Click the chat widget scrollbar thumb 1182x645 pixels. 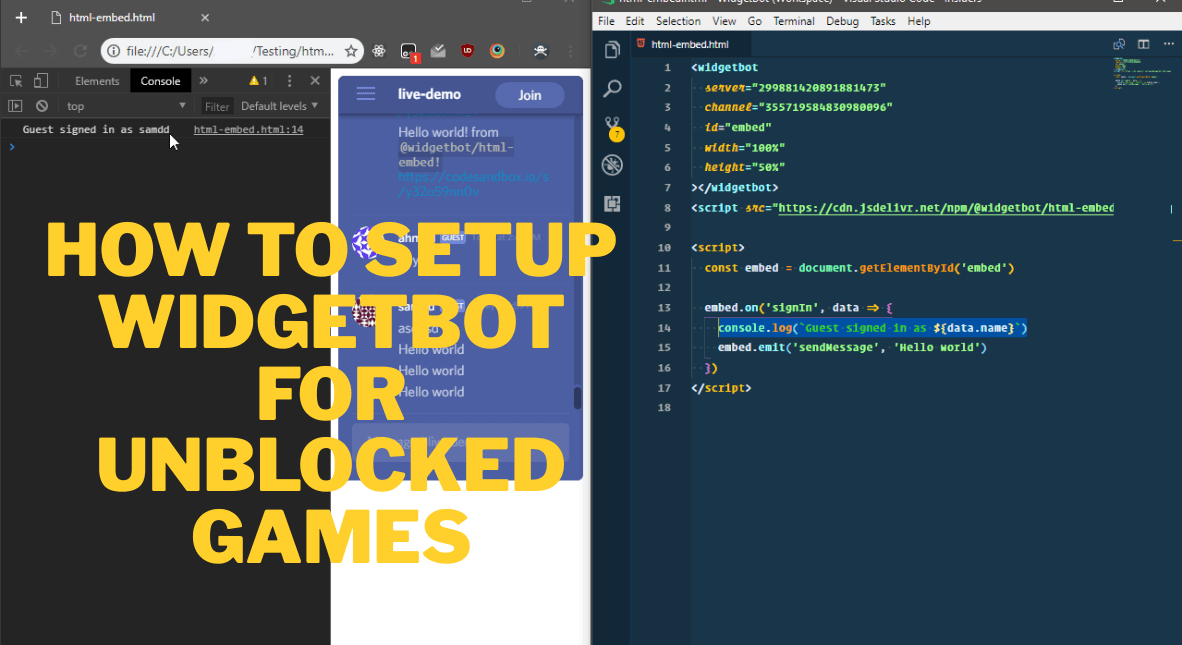pos(577,398)
